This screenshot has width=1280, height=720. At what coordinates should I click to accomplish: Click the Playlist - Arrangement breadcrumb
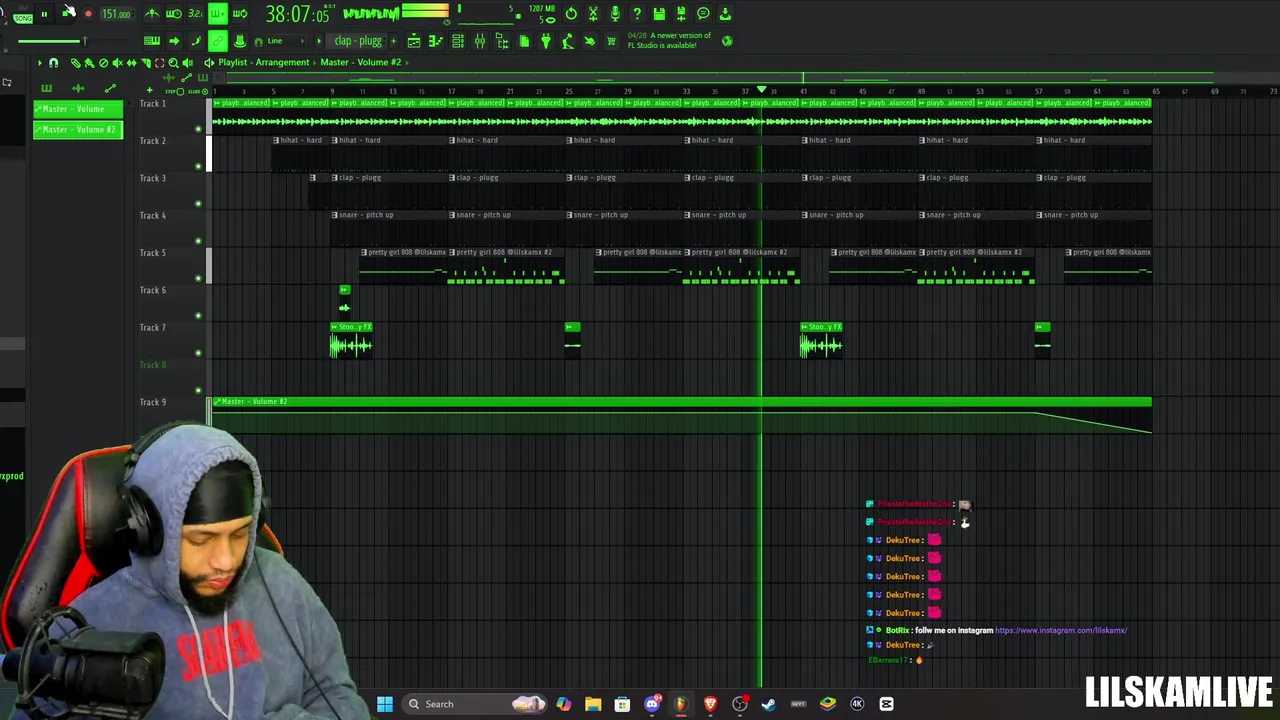coord(264,62)
